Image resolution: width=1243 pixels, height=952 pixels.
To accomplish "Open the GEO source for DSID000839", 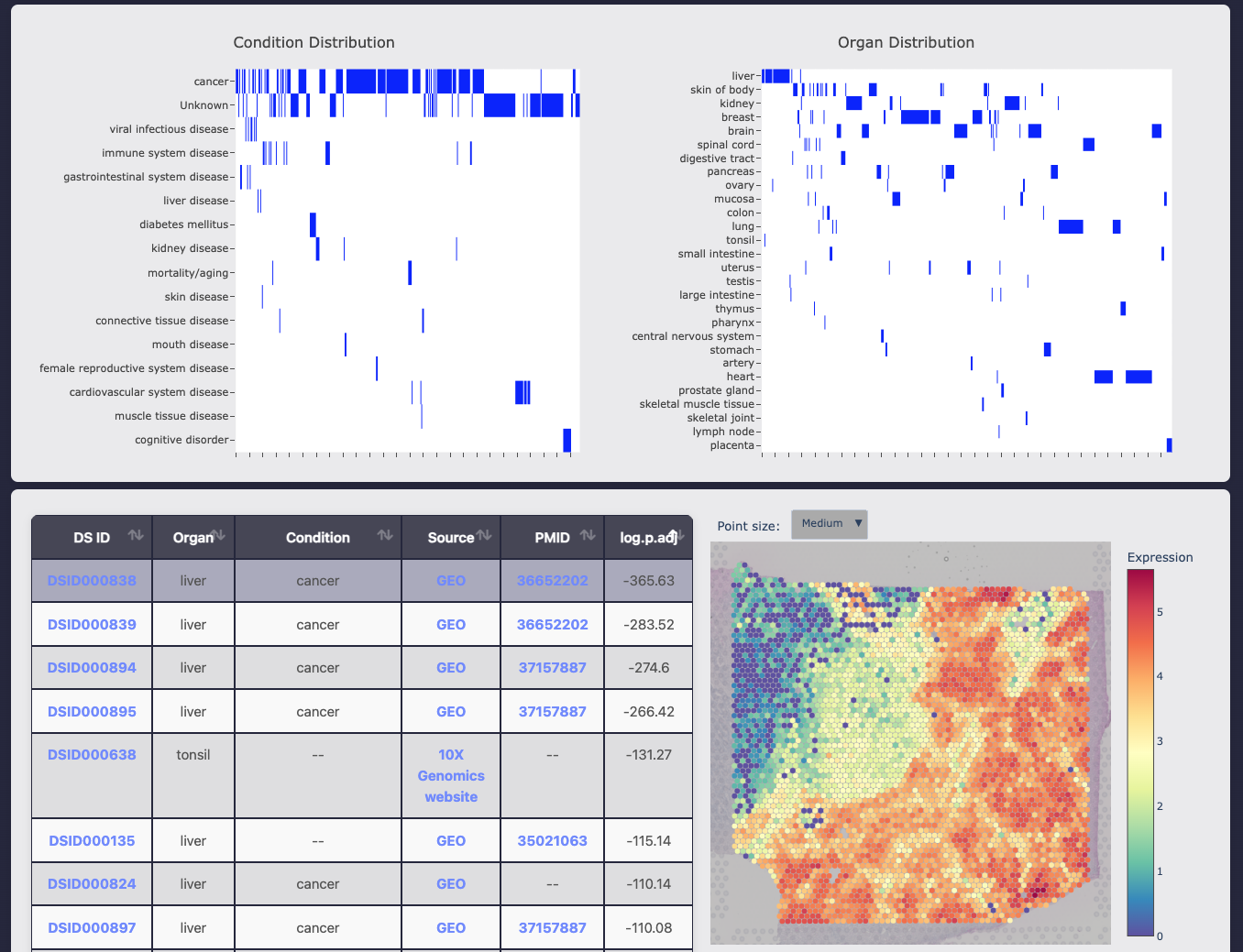I will pyautogui.click(x=450, y=624).
